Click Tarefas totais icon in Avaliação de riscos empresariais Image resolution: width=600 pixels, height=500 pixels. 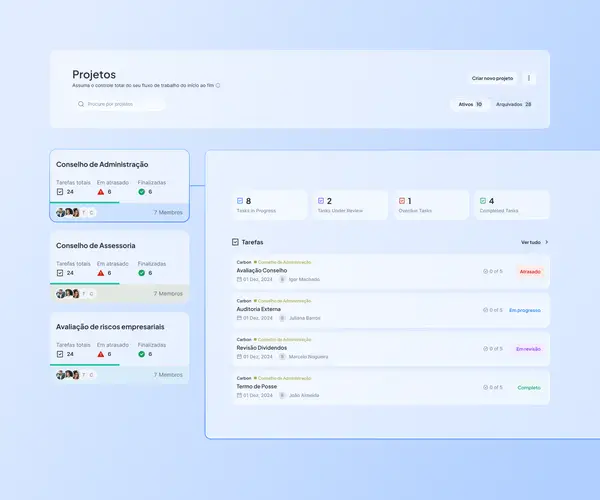[x=60, y=354]
